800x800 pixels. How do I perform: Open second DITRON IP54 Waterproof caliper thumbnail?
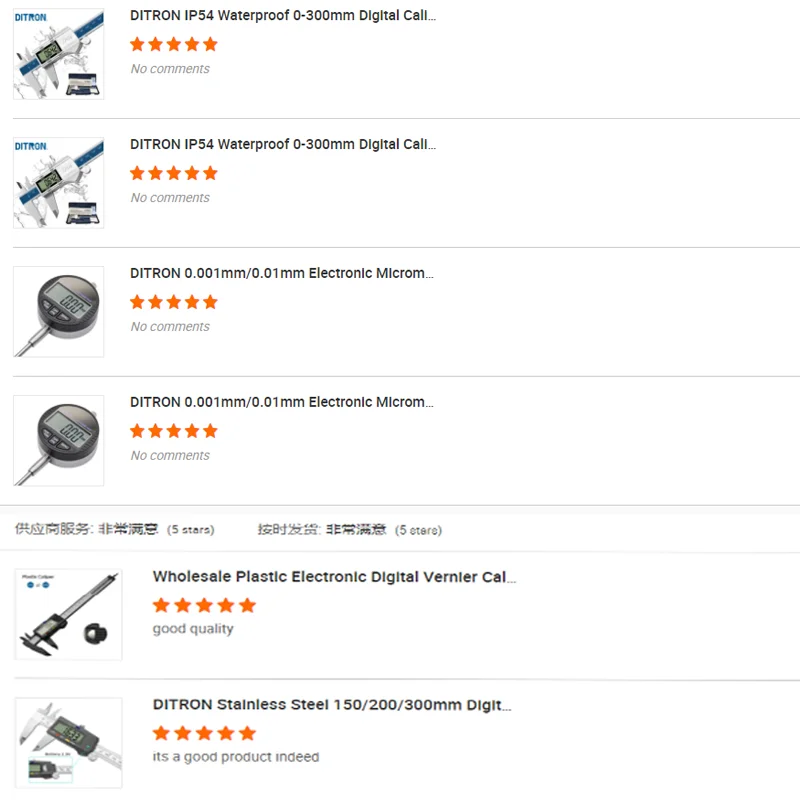59,183
